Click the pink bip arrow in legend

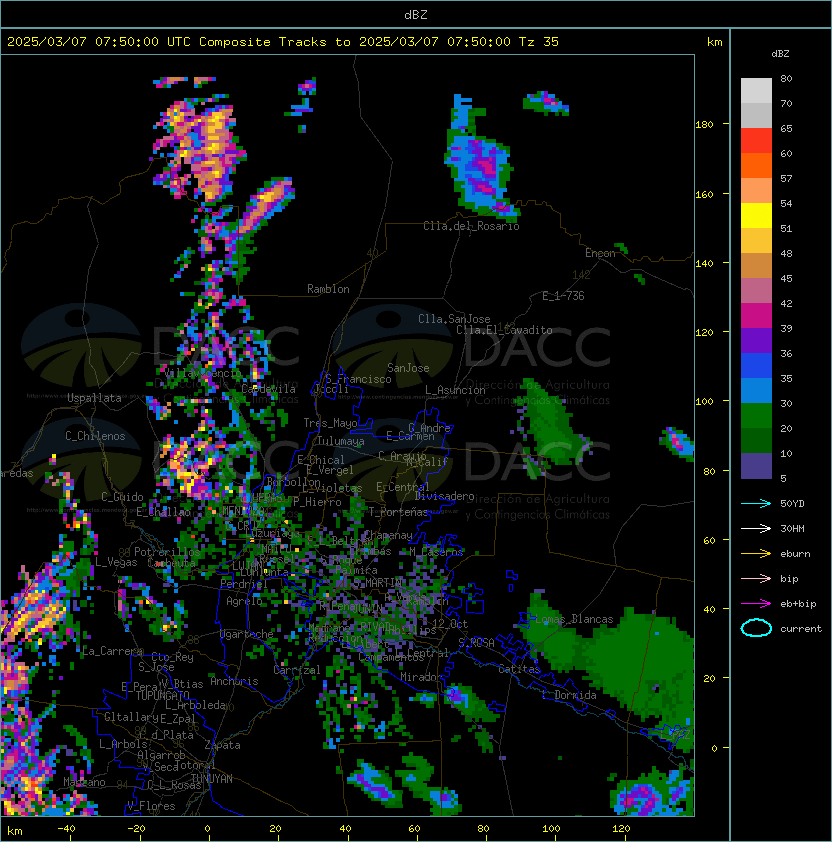click(x=756, y=578)
